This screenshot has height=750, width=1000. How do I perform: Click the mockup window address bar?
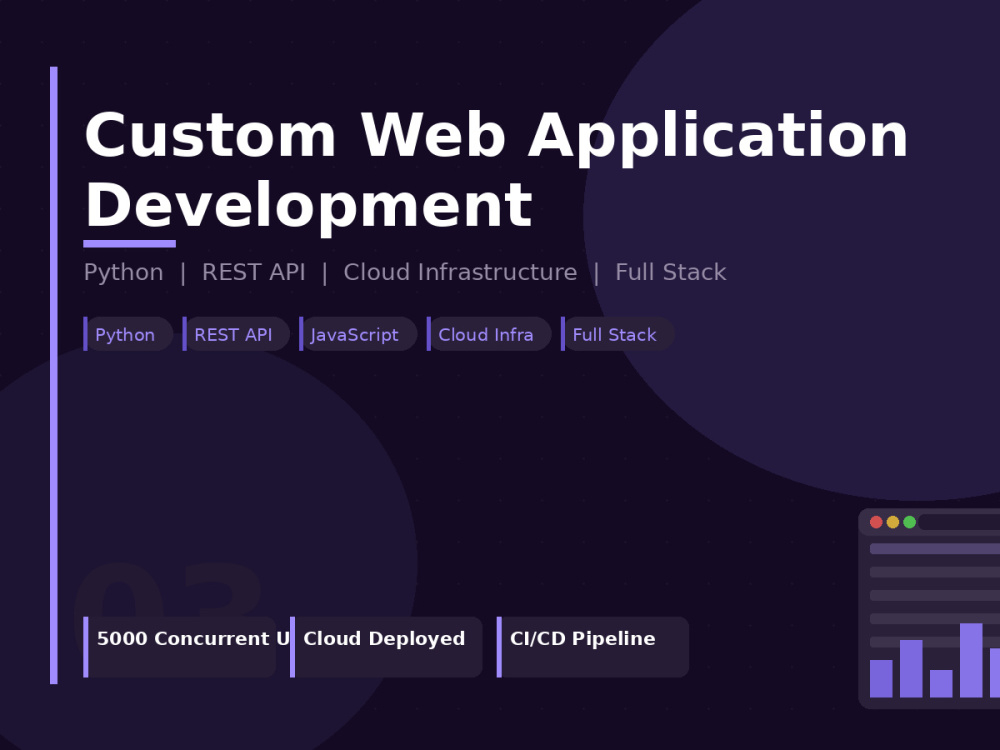click(x=959, y=522)
